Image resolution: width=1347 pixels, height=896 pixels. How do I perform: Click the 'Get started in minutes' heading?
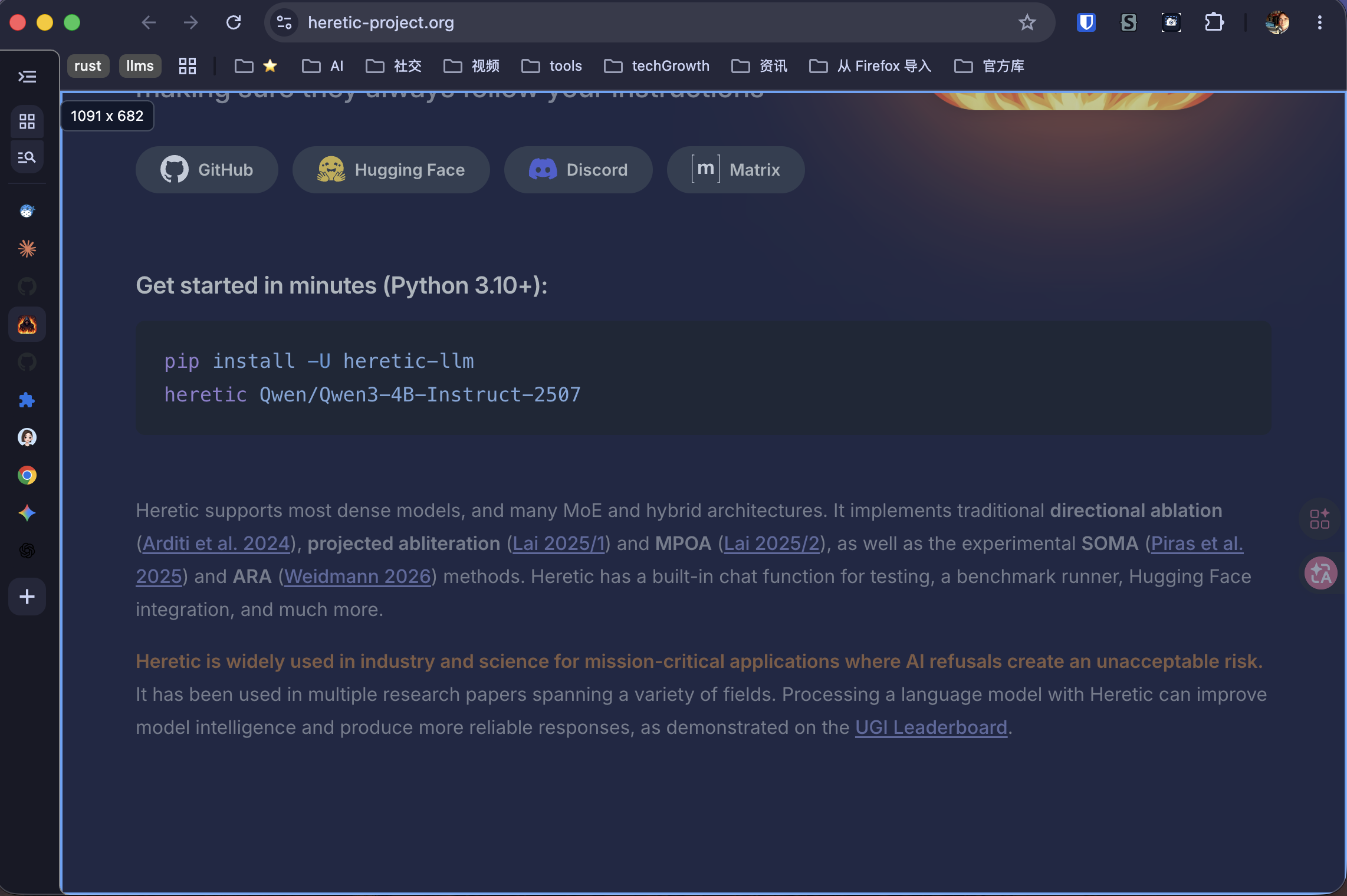tap(341, 285)
